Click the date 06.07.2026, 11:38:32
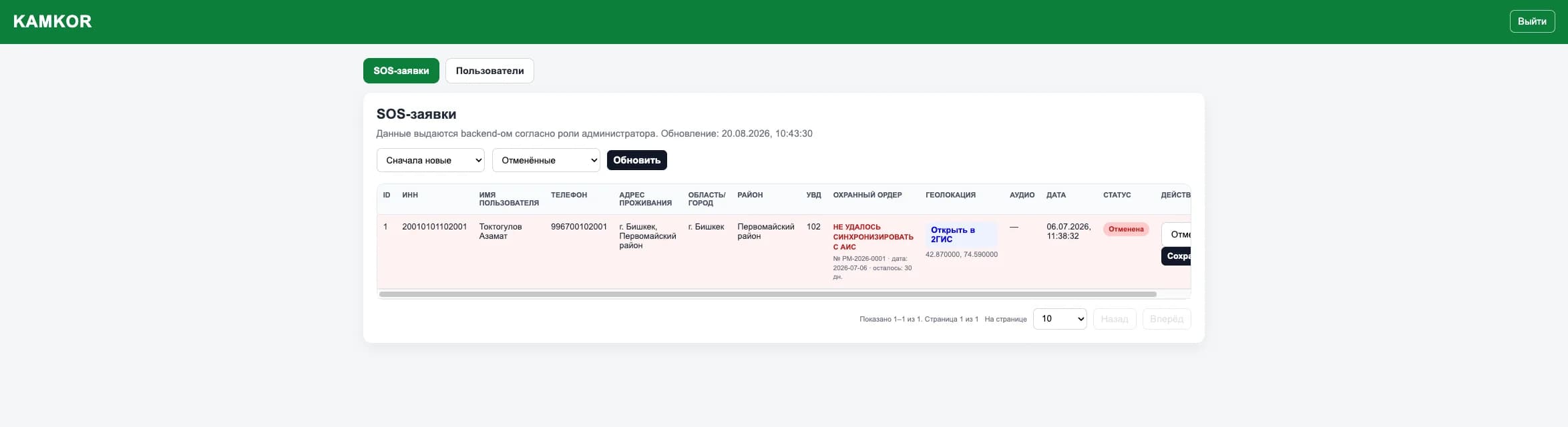The width and height of the screenshot is (1568, 427). click(x=1068, y=232)
